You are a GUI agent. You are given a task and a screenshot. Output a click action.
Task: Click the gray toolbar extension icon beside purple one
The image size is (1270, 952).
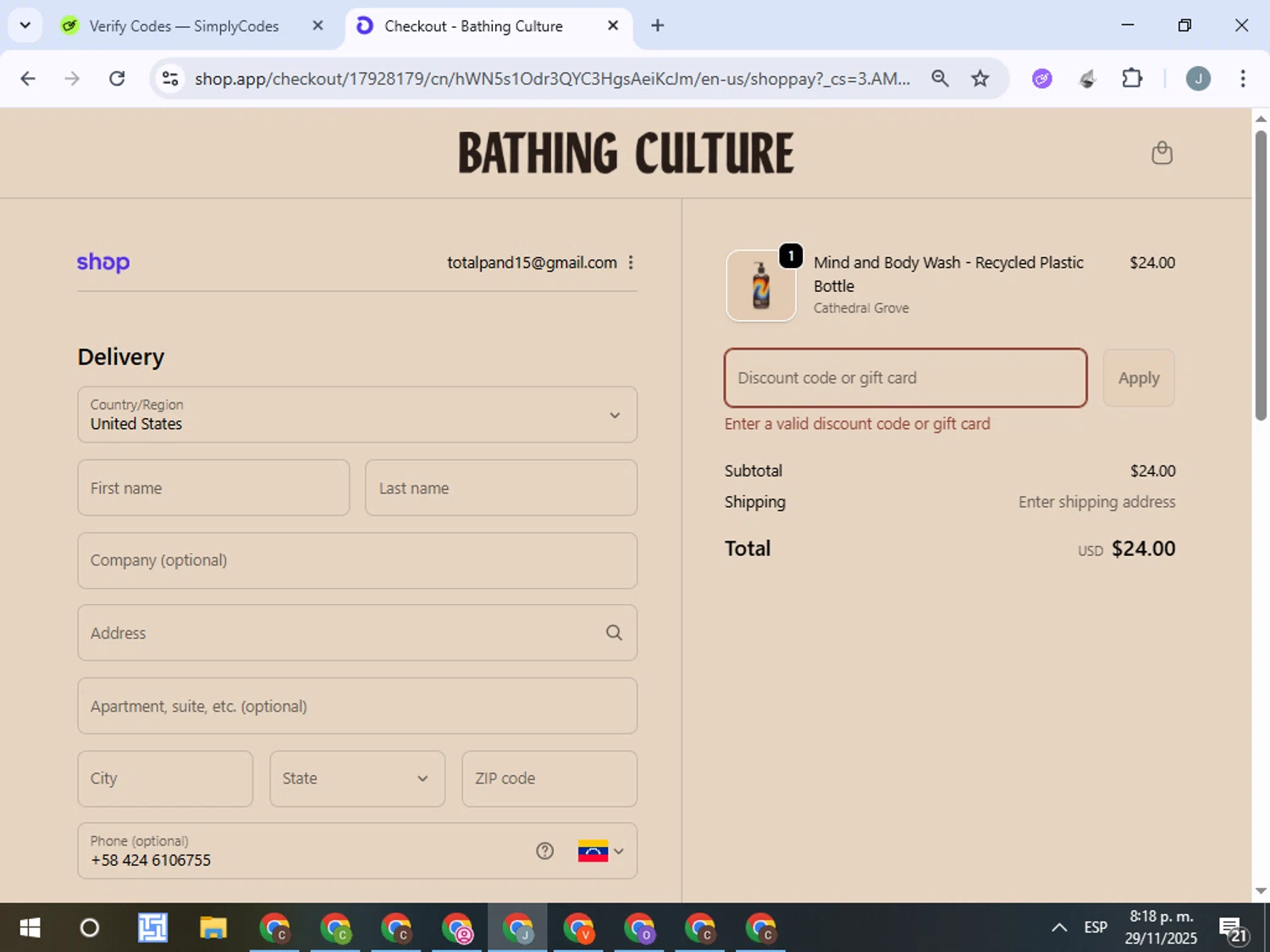coord(1087,79)
